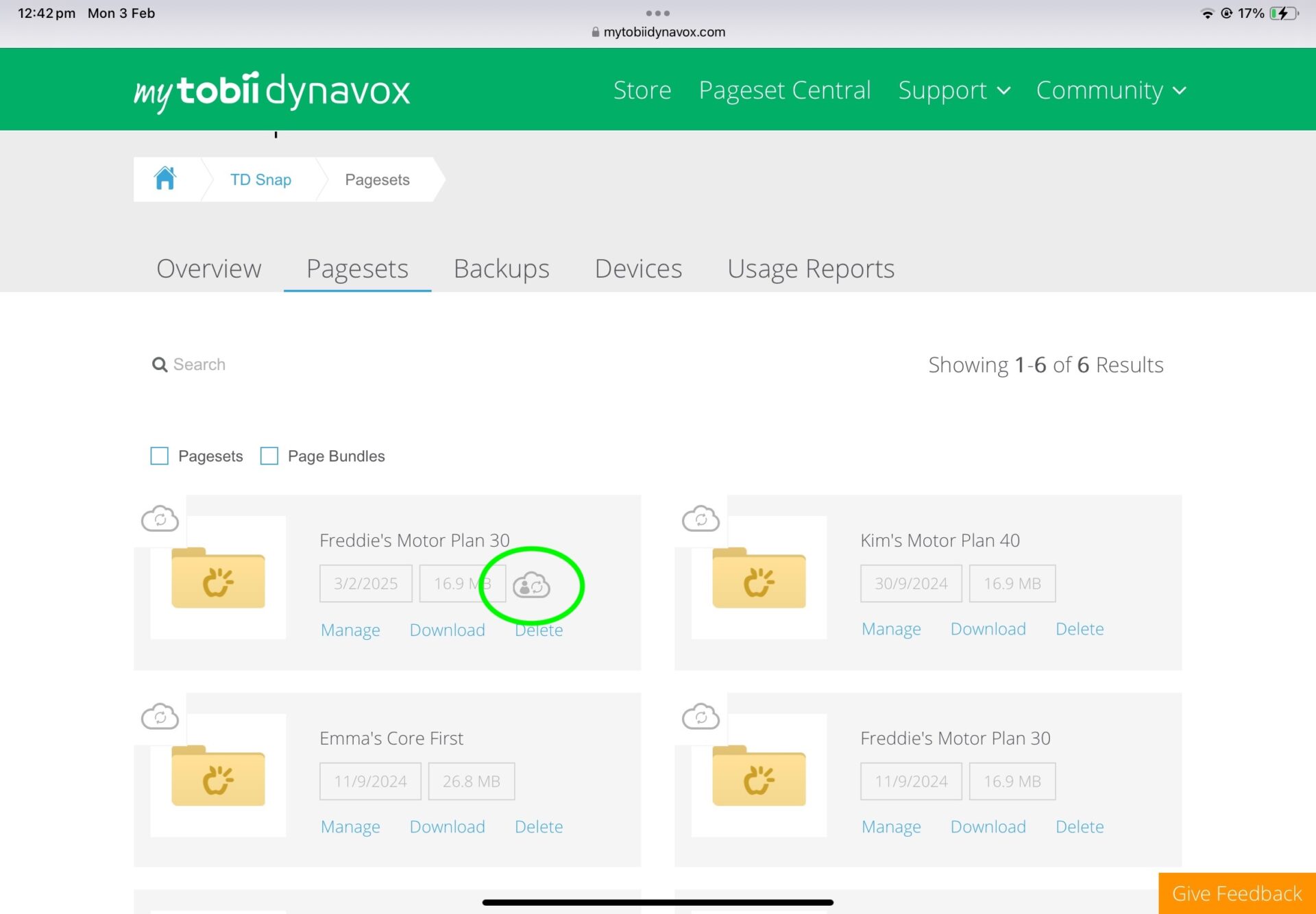Delete Freddie's Motor Plan 30 pageset
The width and height of the screenshot is (1316, 914).
click(538, 628)
